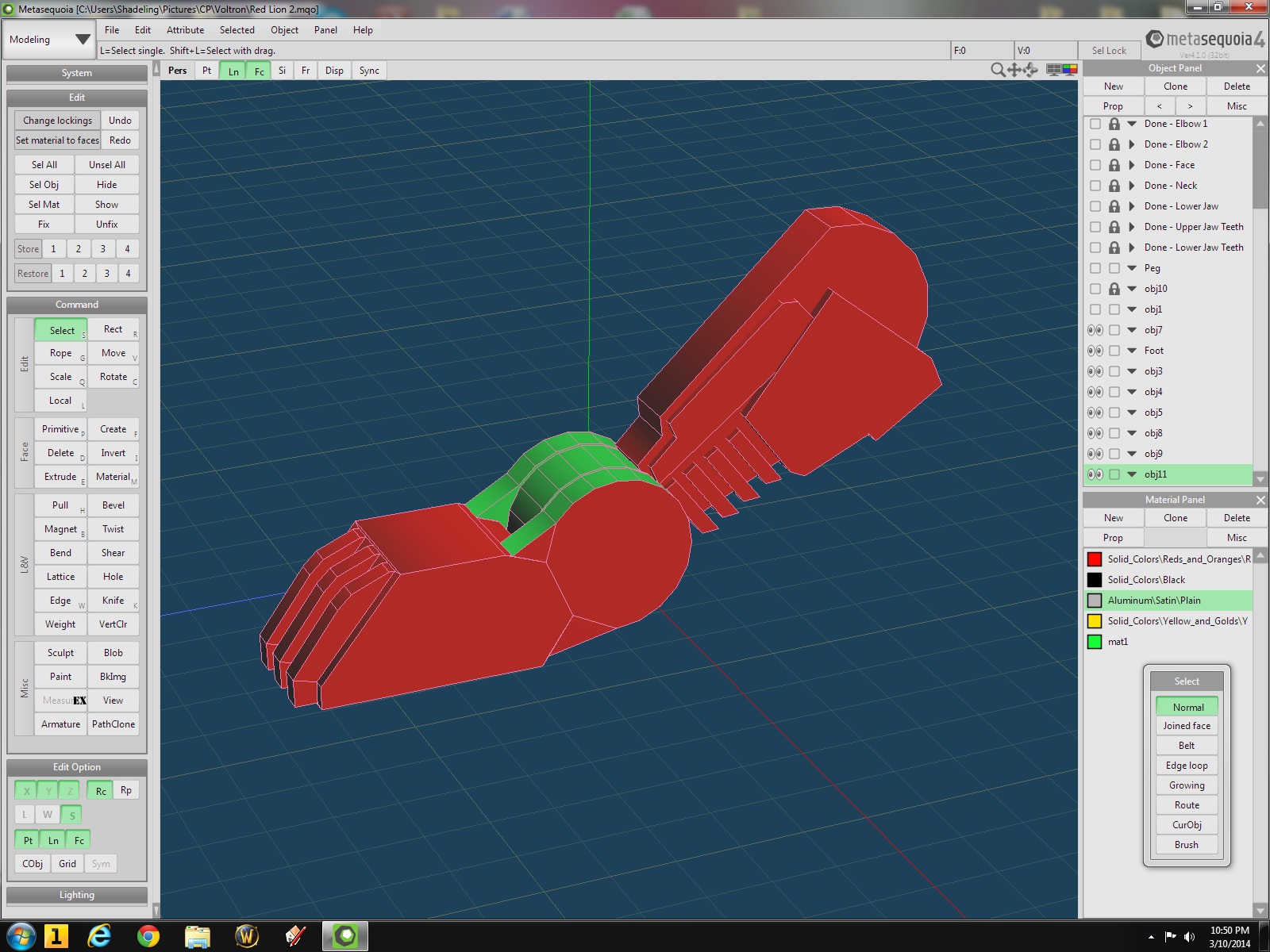Click the viewport rotate view icon

[1030, 70]
